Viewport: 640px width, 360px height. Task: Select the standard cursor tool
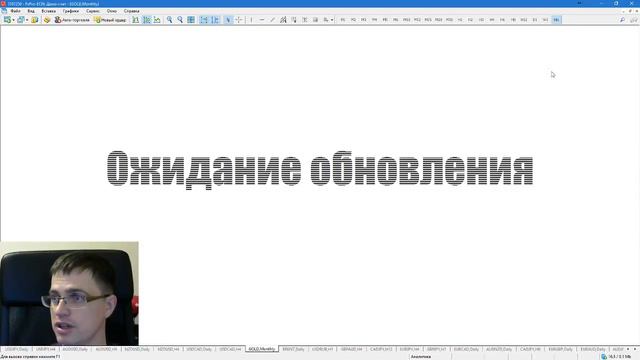[x=228, y=20]
